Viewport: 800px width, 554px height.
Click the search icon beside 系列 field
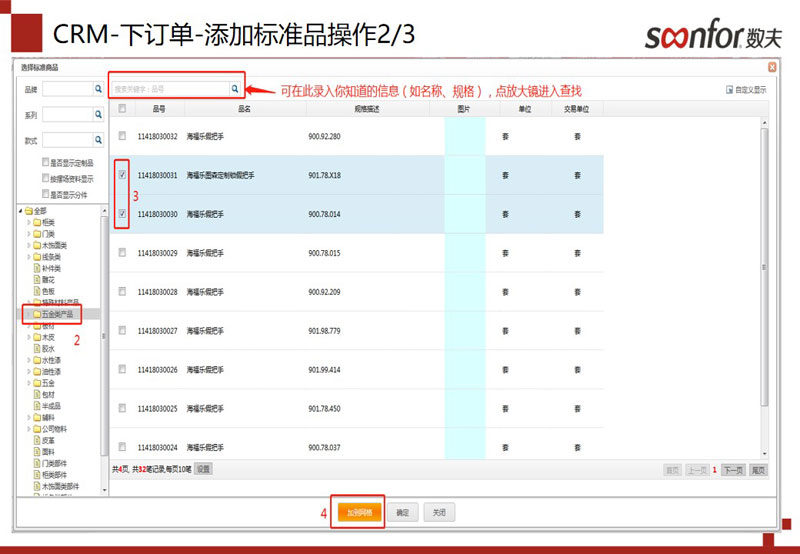pos(98,115)
